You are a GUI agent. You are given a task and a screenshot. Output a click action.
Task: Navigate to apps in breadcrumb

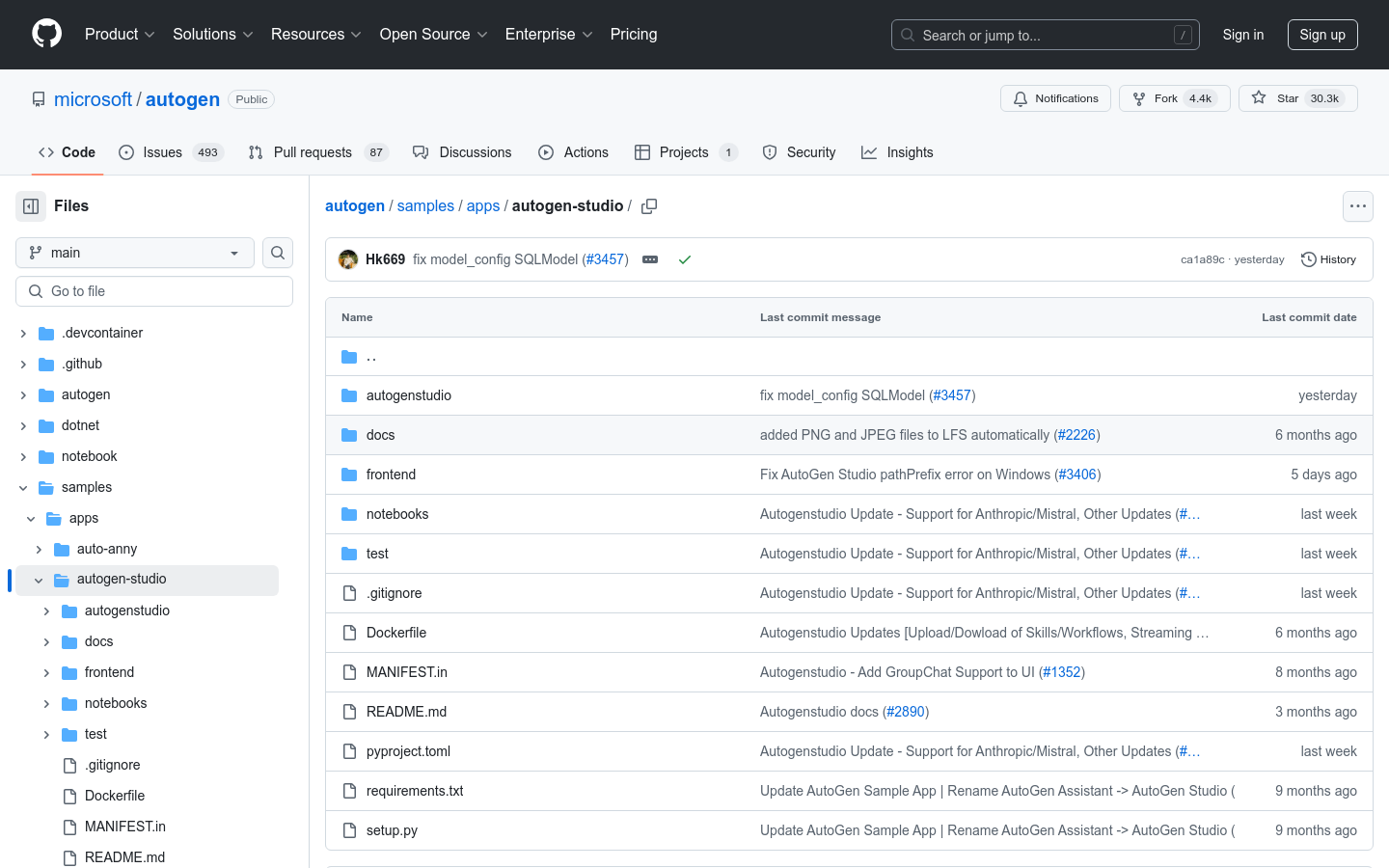483,206
